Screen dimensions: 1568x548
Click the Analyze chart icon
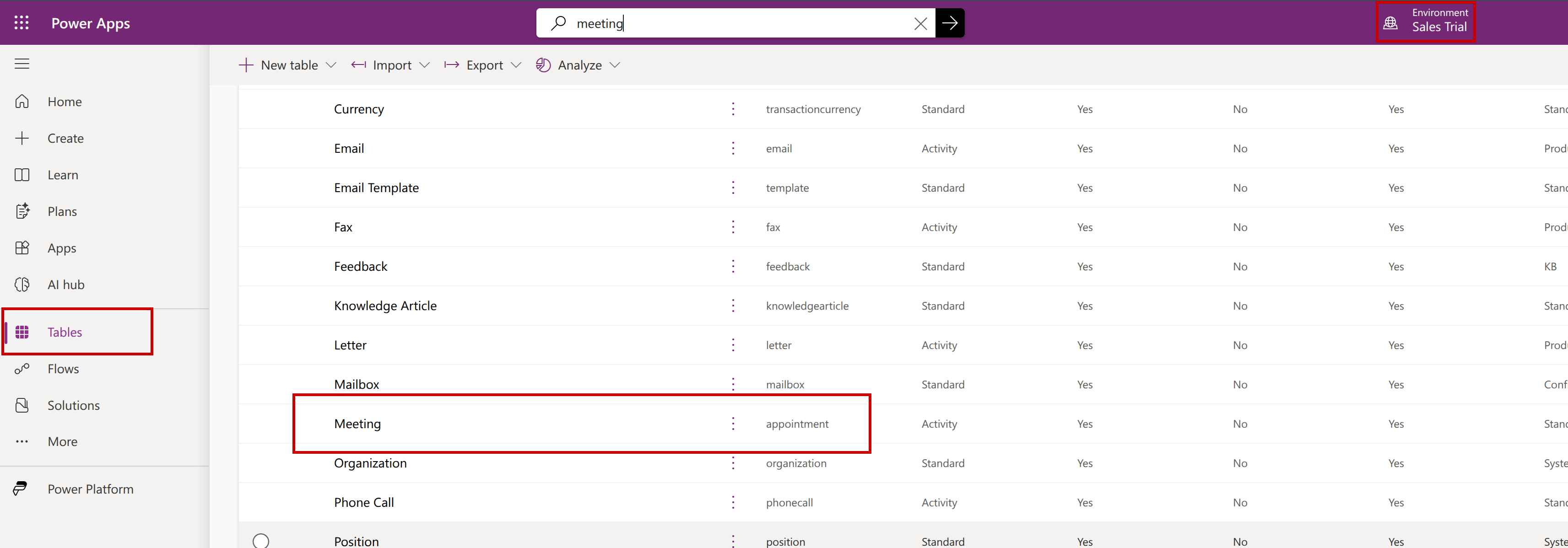click(x=543, y=65)
